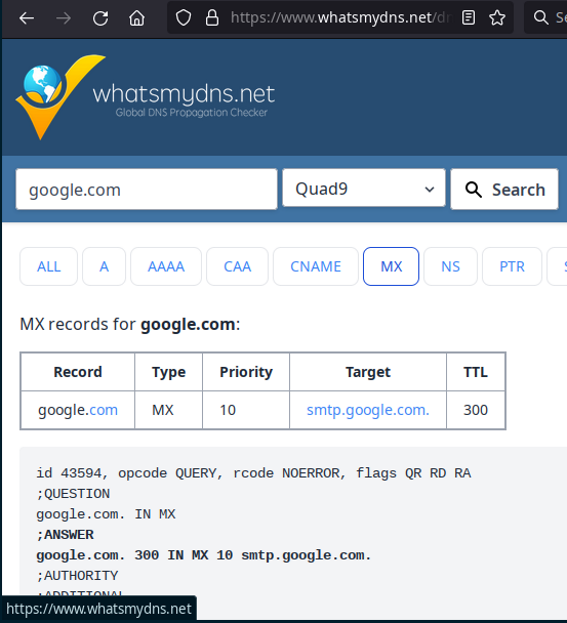567x623 pixels.
Task: Click the 'Global DNS Propagation Checker' tagline
Action: (x=192, y=113)
